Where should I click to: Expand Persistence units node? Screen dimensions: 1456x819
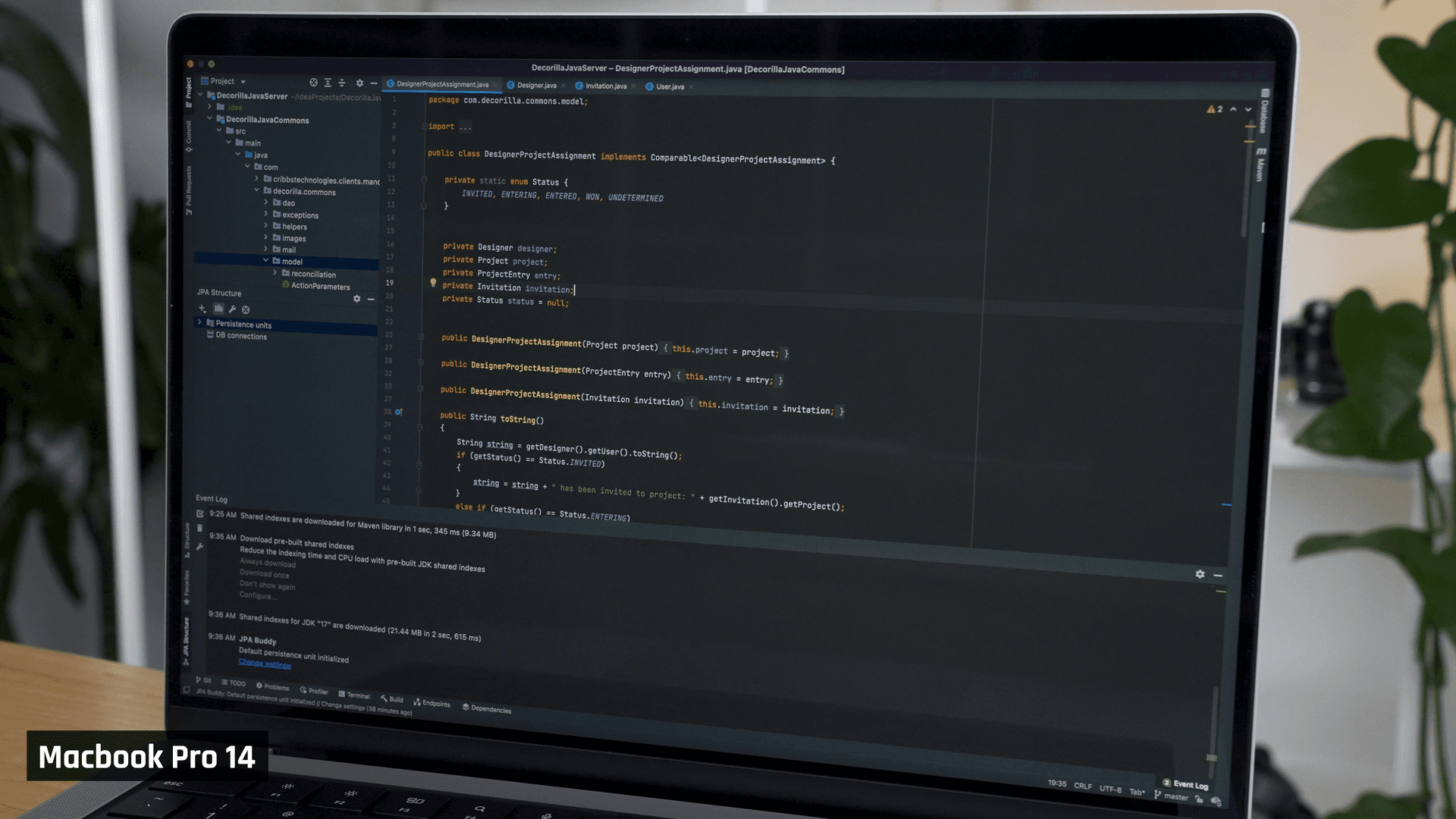[199, 322]
